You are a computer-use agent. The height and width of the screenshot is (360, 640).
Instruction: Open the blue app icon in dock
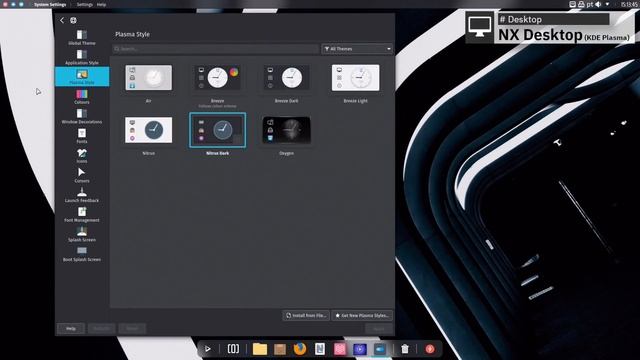coord(380,349)
